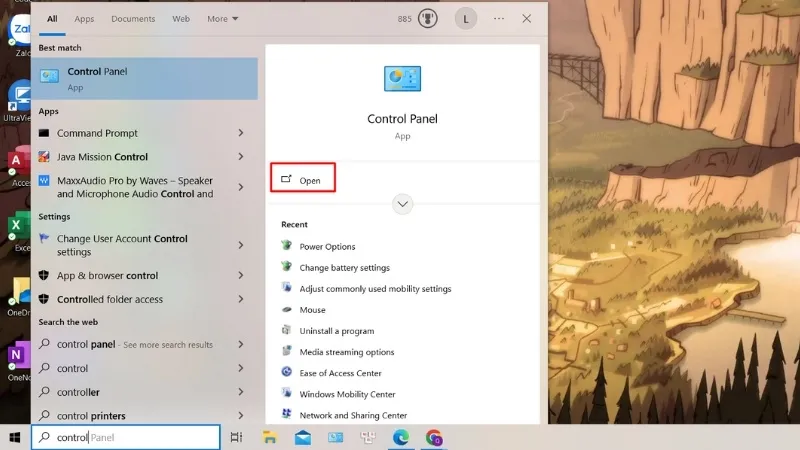Switch to the Documents search tab
The image size is (800, 450).
[133, 19]
